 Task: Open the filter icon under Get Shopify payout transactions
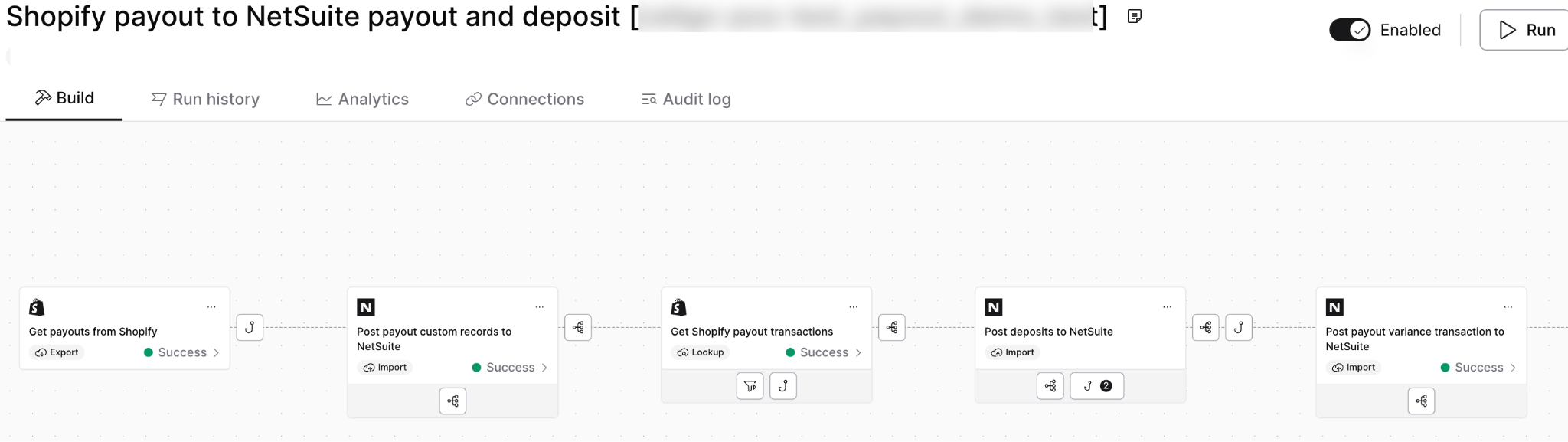pos(750,386)
